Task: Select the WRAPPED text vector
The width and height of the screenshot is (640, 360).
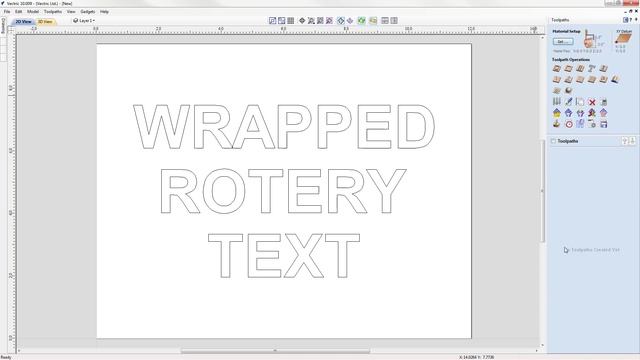Action: coord(284,127)
